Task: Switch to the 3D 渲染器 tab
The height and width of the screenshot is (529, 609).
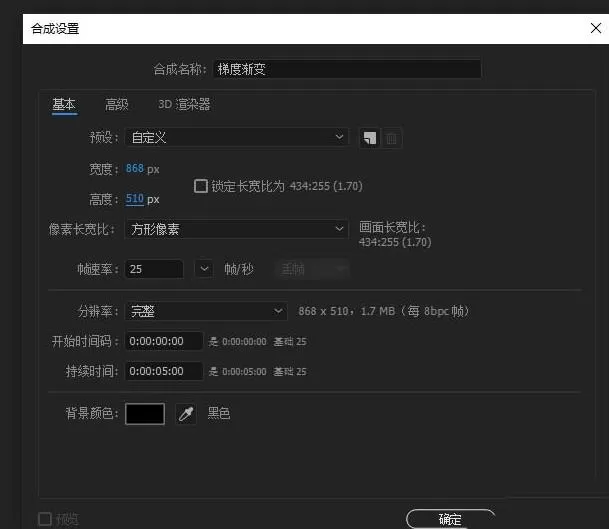Action: (184, 104)
